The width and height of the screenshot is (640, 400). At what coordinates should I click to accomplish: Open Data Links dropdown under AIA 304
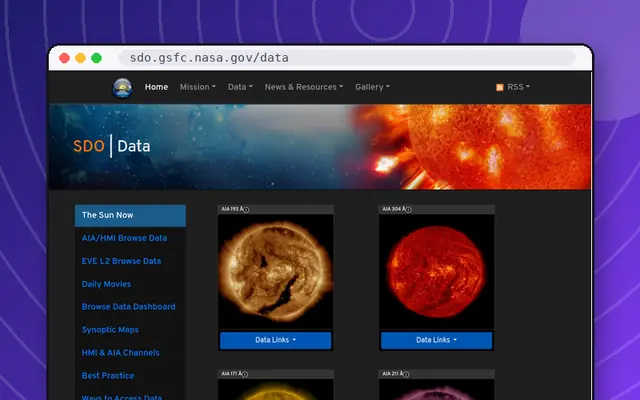click(x=437, y=340)
